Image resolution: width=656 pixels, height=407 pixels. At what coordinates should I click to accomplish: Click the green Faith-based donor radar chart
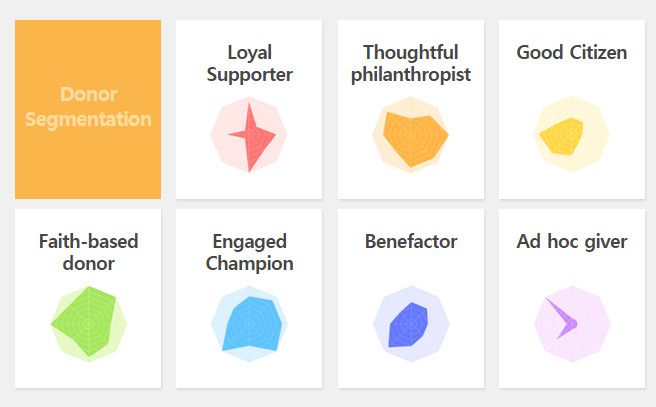click(x=89, y=324)
